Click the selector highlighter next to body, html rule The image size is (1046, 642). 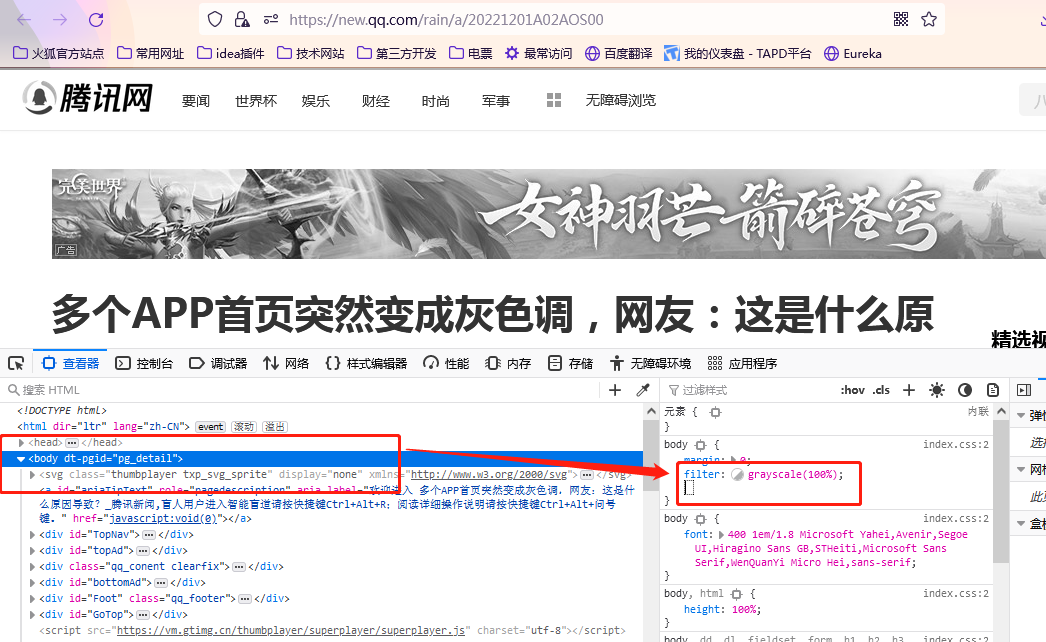click(736, 593)
